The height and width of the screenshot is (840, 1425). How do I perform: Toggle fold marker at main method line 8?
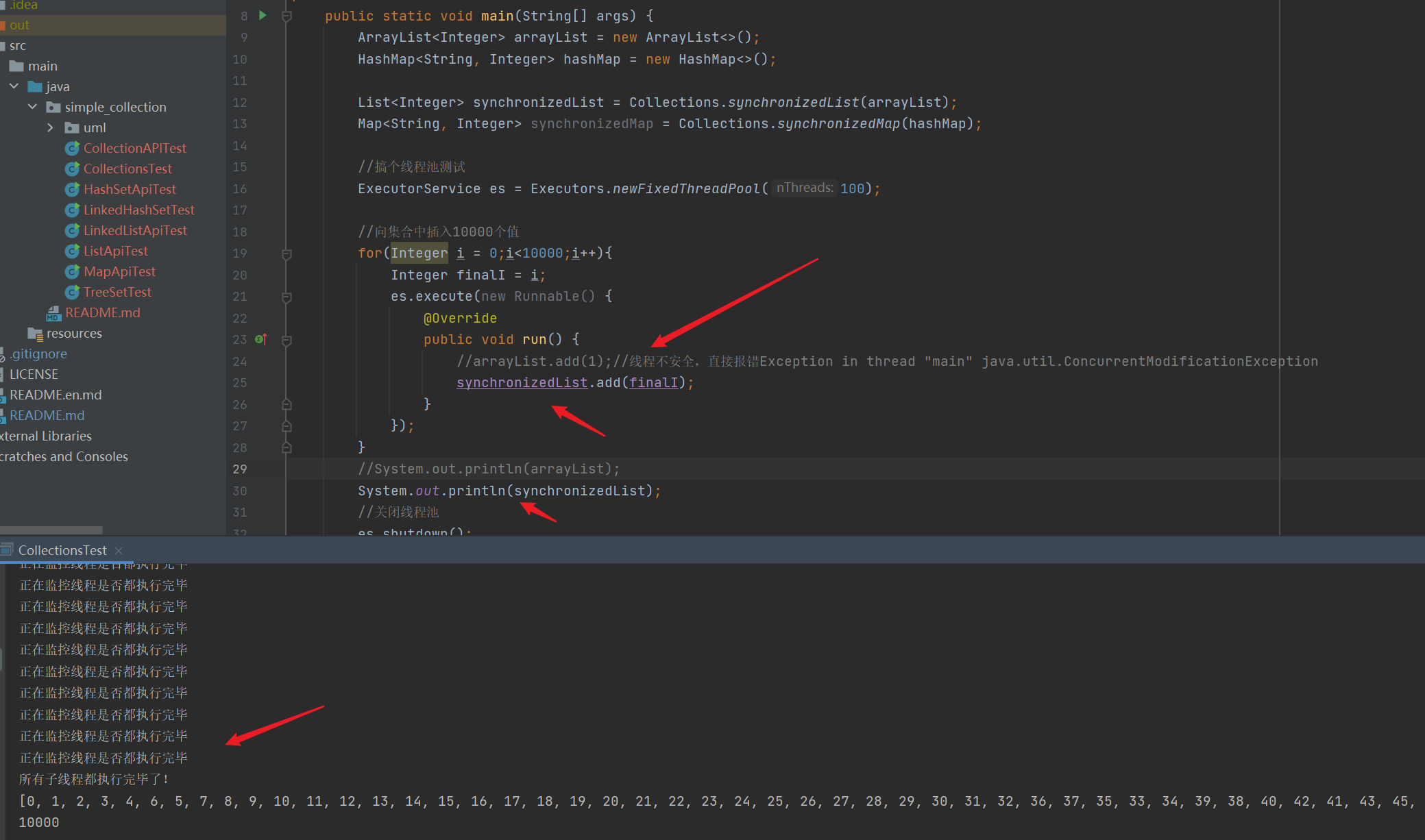pyautogui.click(x=287, y=16)
